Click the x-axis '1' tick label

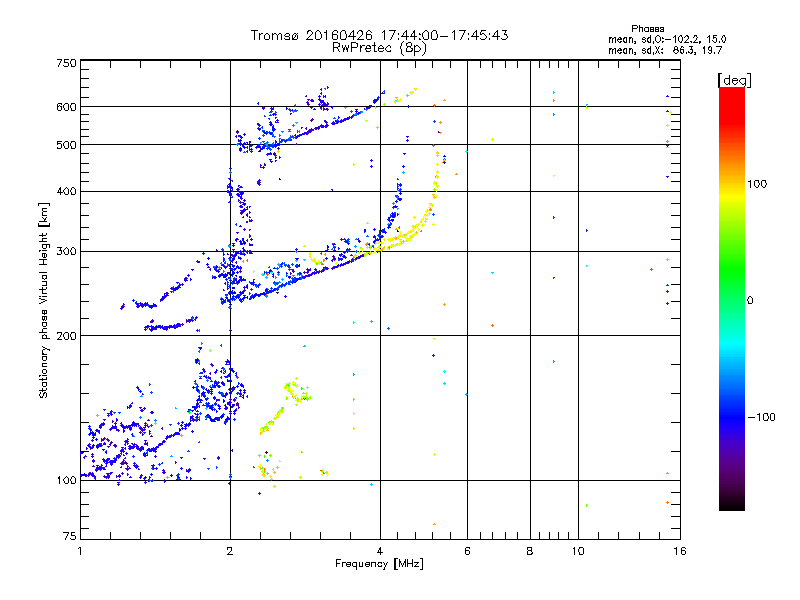pyautogui.click(x=80, y=551)
